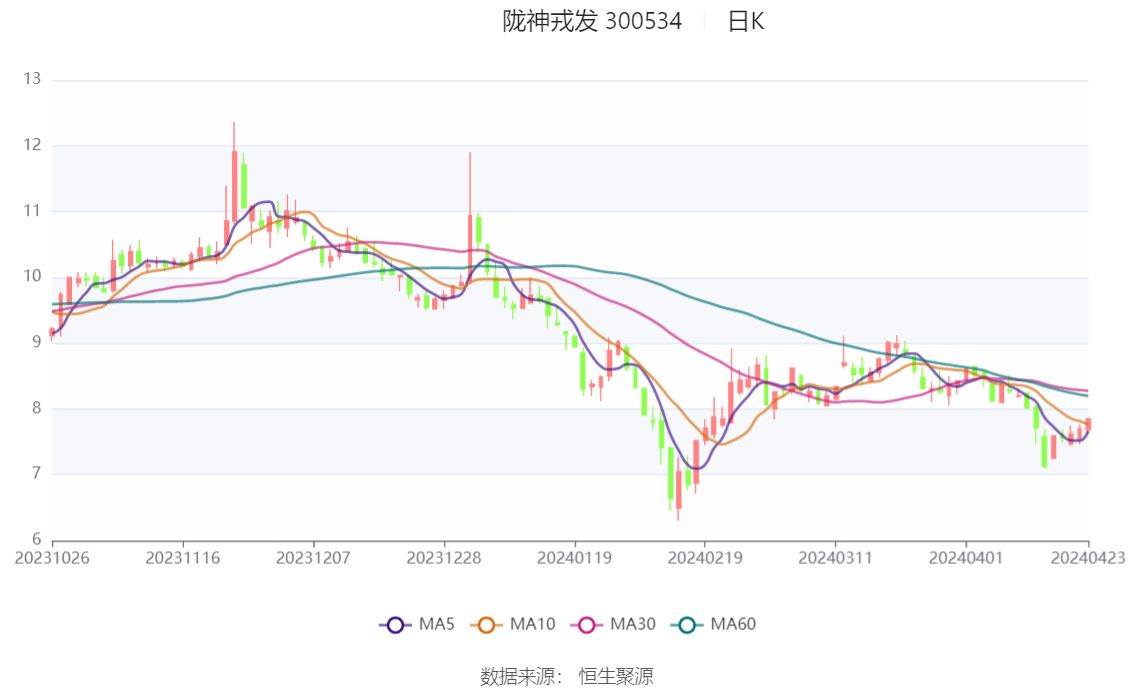This screenshot has height=689, width=1134.
Task: Click the MA30 pink circle marker
Action: click(587, 625)
